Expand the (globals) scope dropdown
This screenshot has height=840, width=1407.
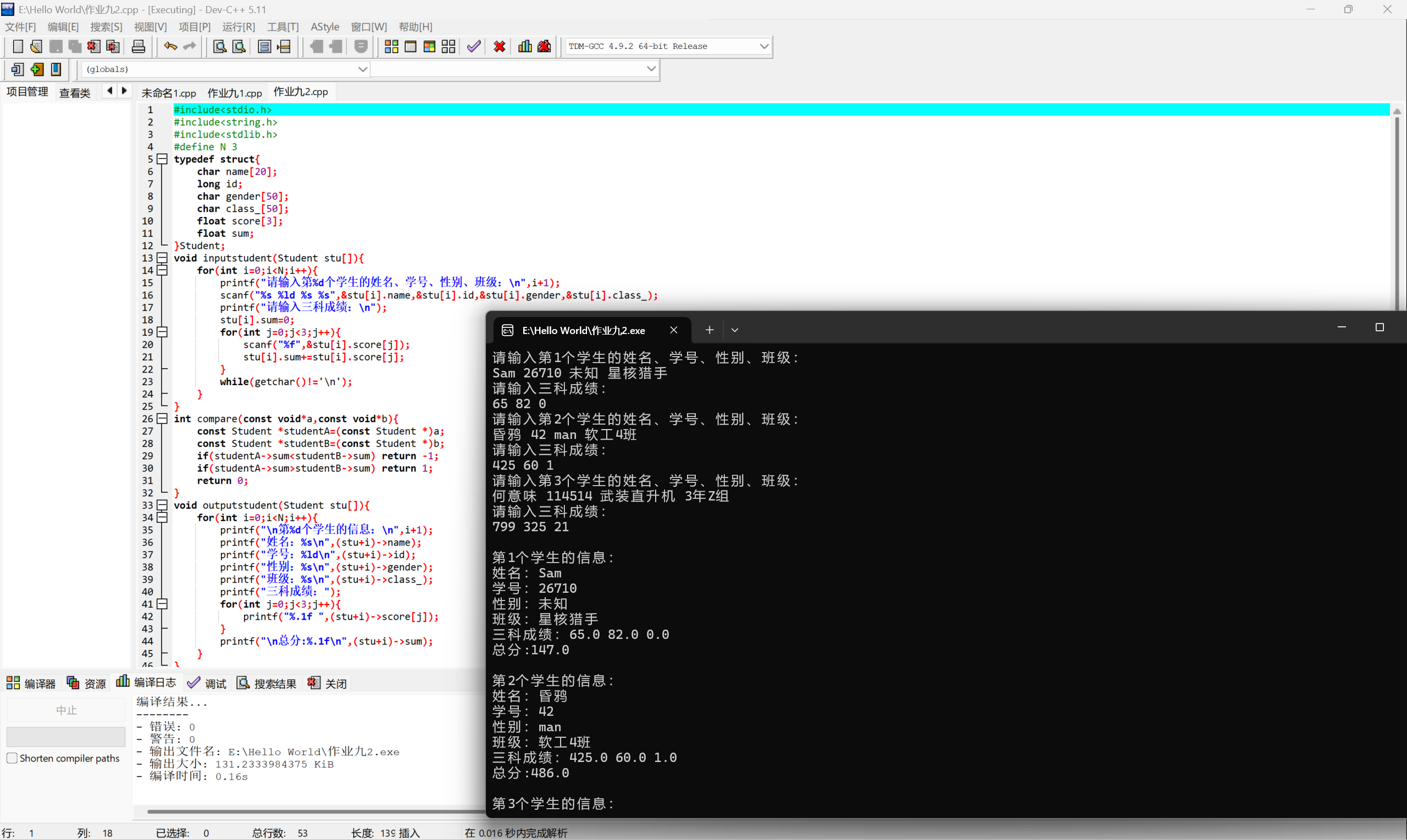(362, 69)
